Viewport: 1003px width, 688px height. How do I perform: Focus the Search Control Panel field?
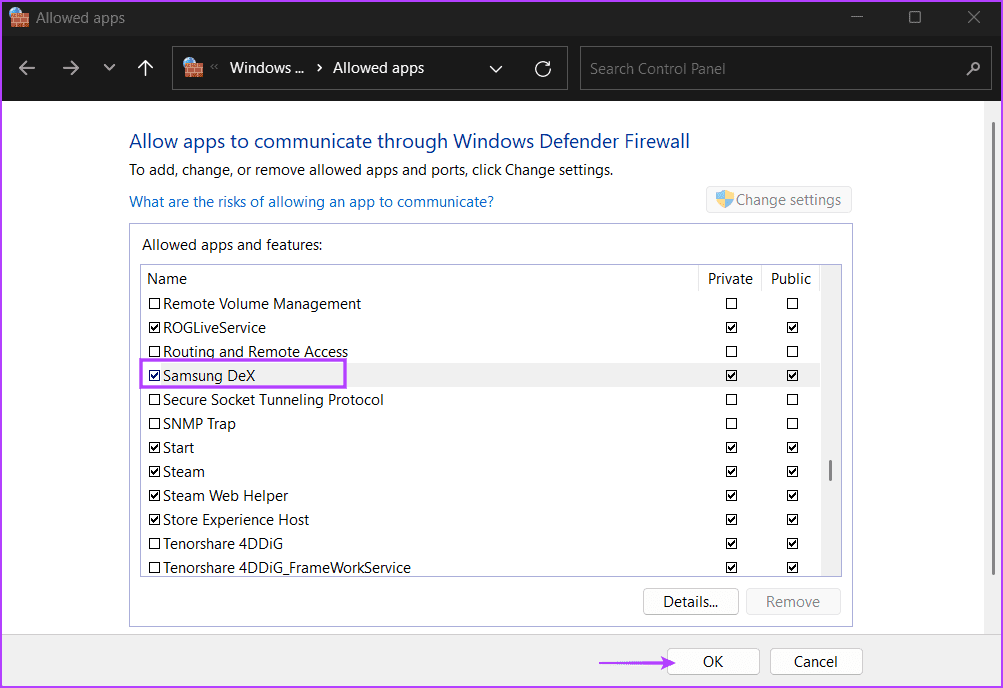[x=786, y=68]
